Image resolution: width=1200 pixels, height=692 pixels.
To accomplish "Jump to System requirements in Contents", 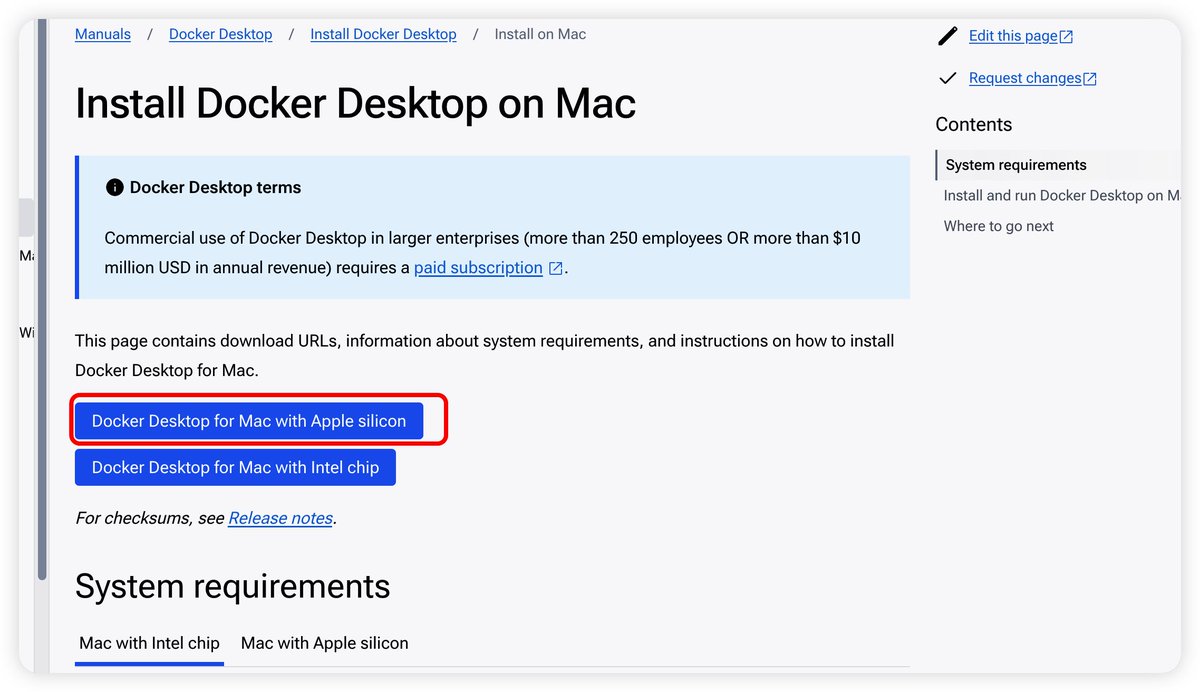I will tap(1016, 165).
